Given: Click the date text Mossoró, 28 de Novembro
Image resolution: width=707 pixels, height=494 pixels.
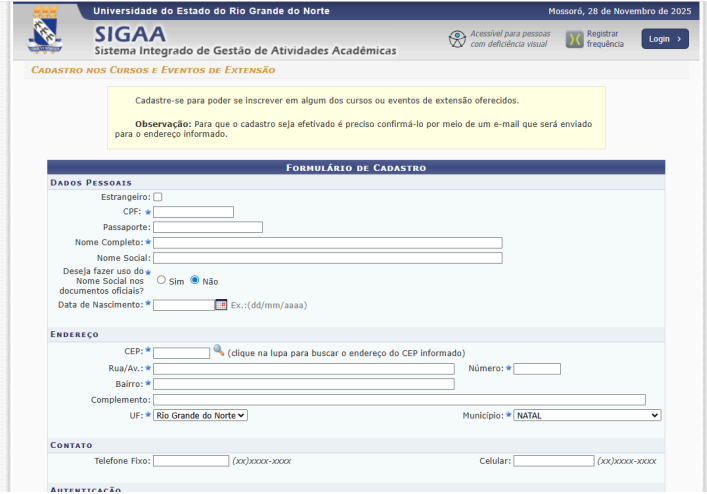Looking at the screenshot, I should pos(620,11).
